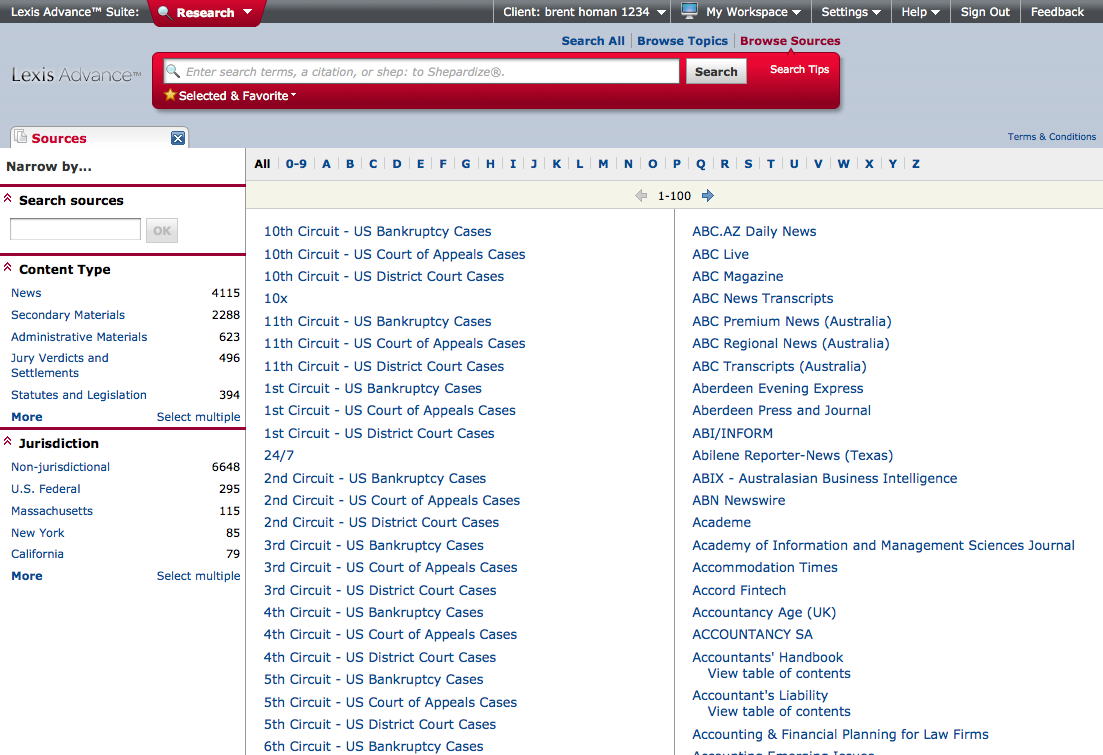1103x755 pixels.
Task: Click the Sources document icon
Action: (x=20, y=137)
